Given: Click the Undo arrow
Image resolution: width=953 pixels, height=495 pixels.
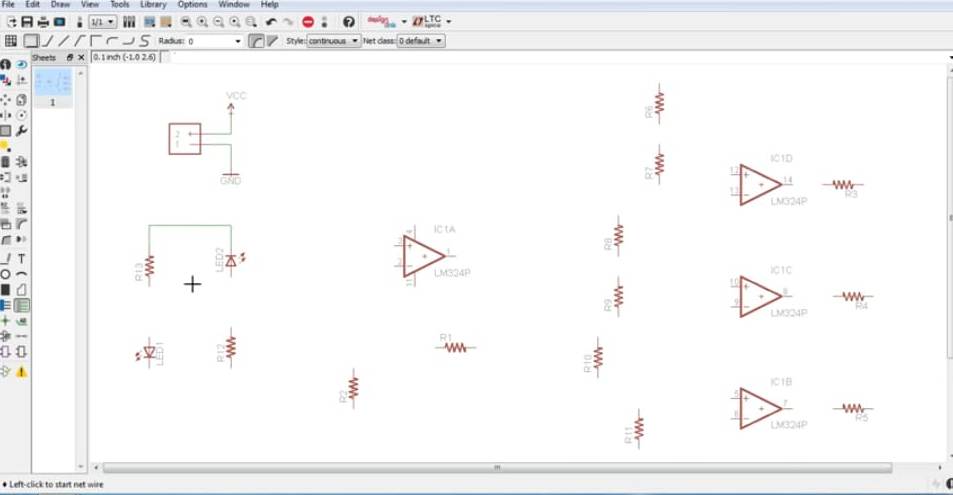Looking at the screenshot, I should click(x=271, y=22).
